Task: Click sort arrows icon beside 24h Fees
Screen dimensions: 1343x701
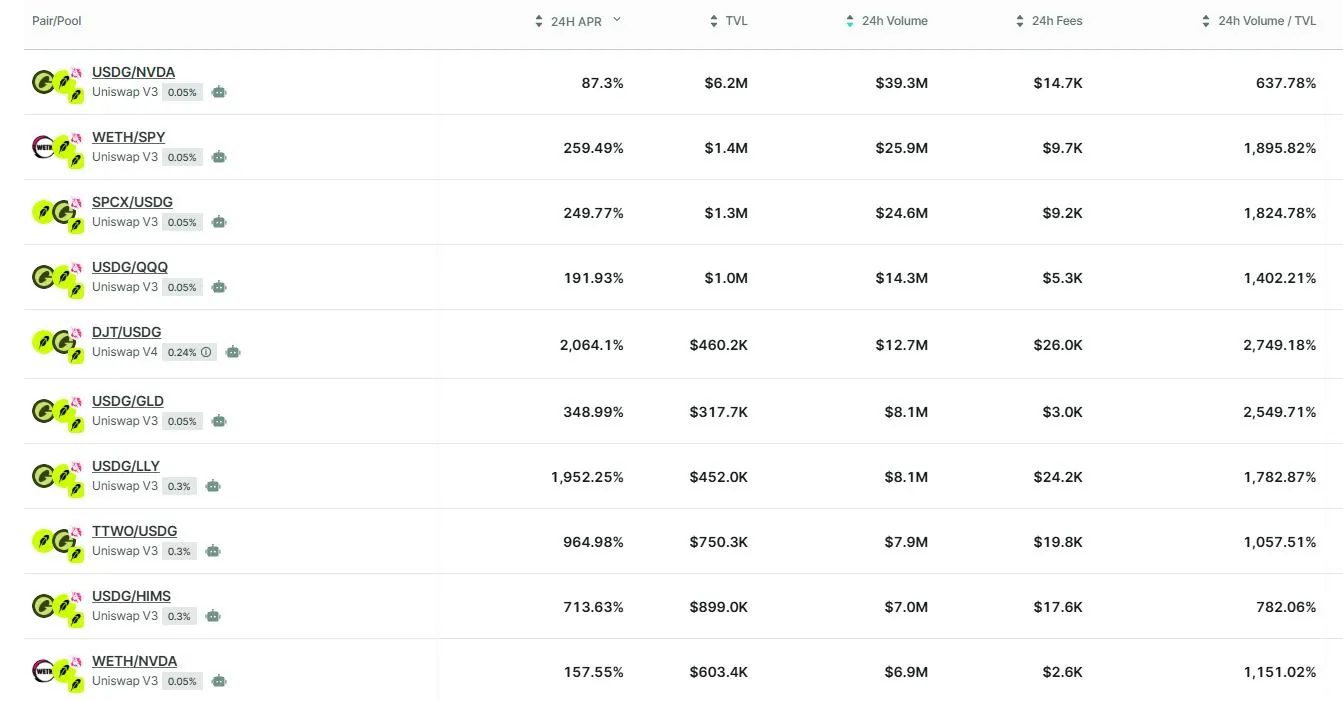Action: coord(1020,21)
